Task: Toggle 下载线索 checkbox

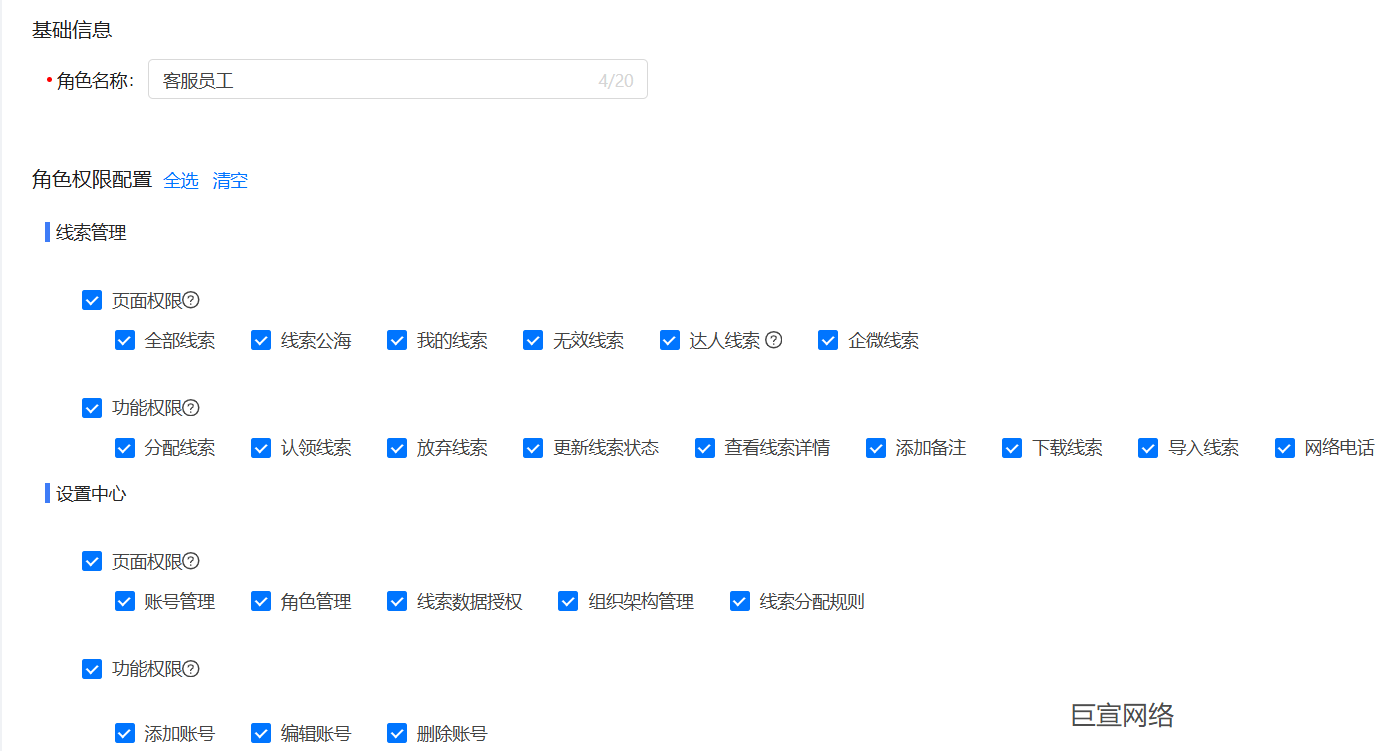Action: 1012,448
